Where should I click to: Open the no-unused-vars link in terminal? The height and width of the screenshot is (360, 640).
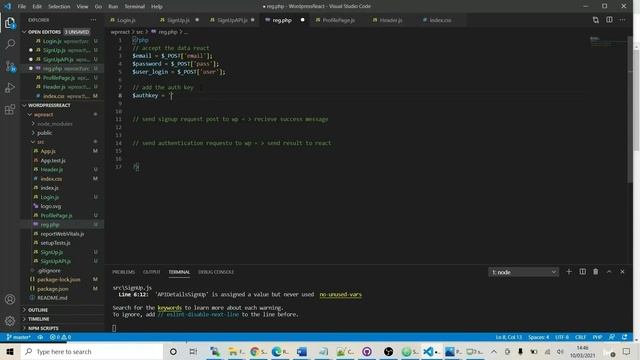tap(340, 294)
